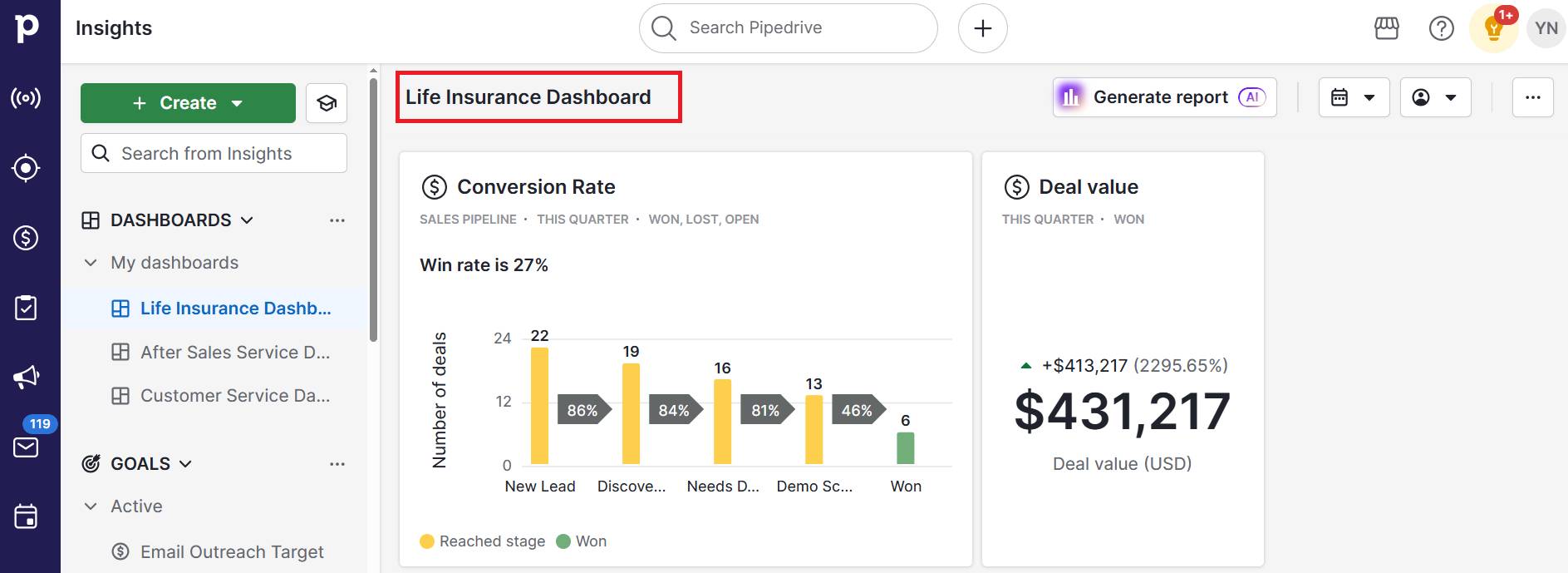Click the 81% conversion arrow
Viewport: 1568px width, 573px height.
tap(767, 410)
